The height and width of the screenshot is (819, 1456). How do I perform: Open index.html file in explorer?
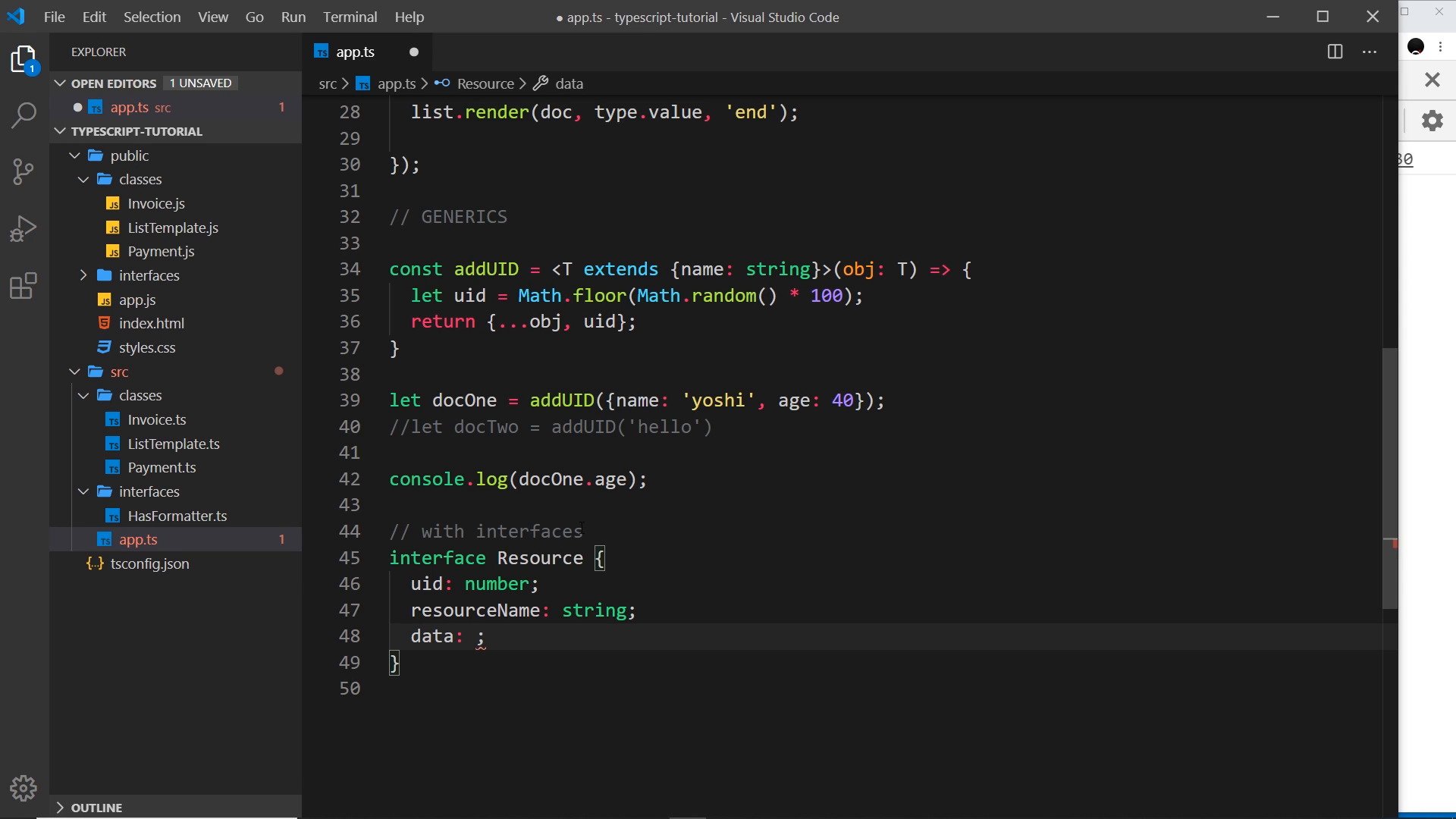pos(151,323)
